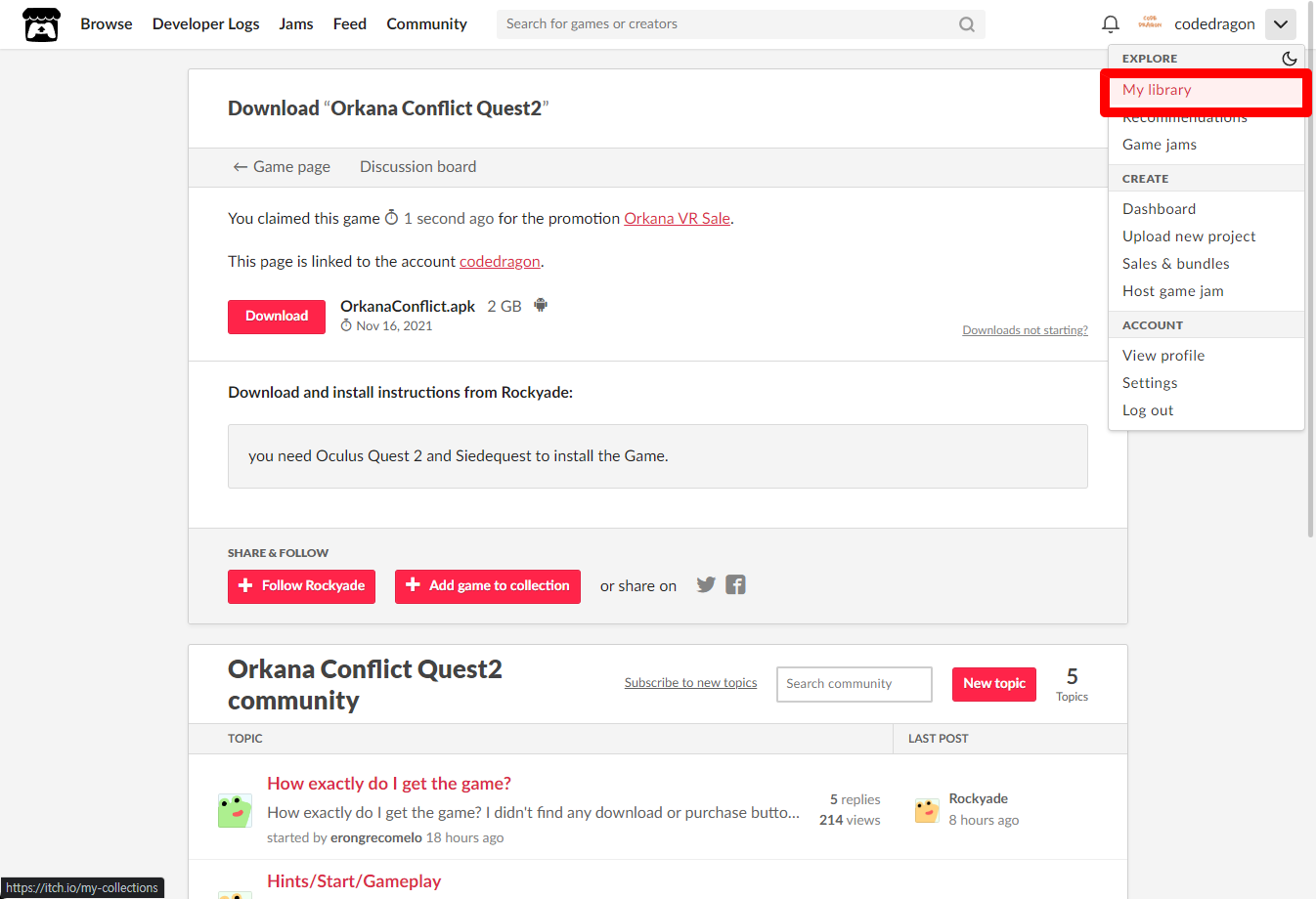Focus the Search community field
This screenshot has width=1316, height=899.
click(x=854, y=684)
